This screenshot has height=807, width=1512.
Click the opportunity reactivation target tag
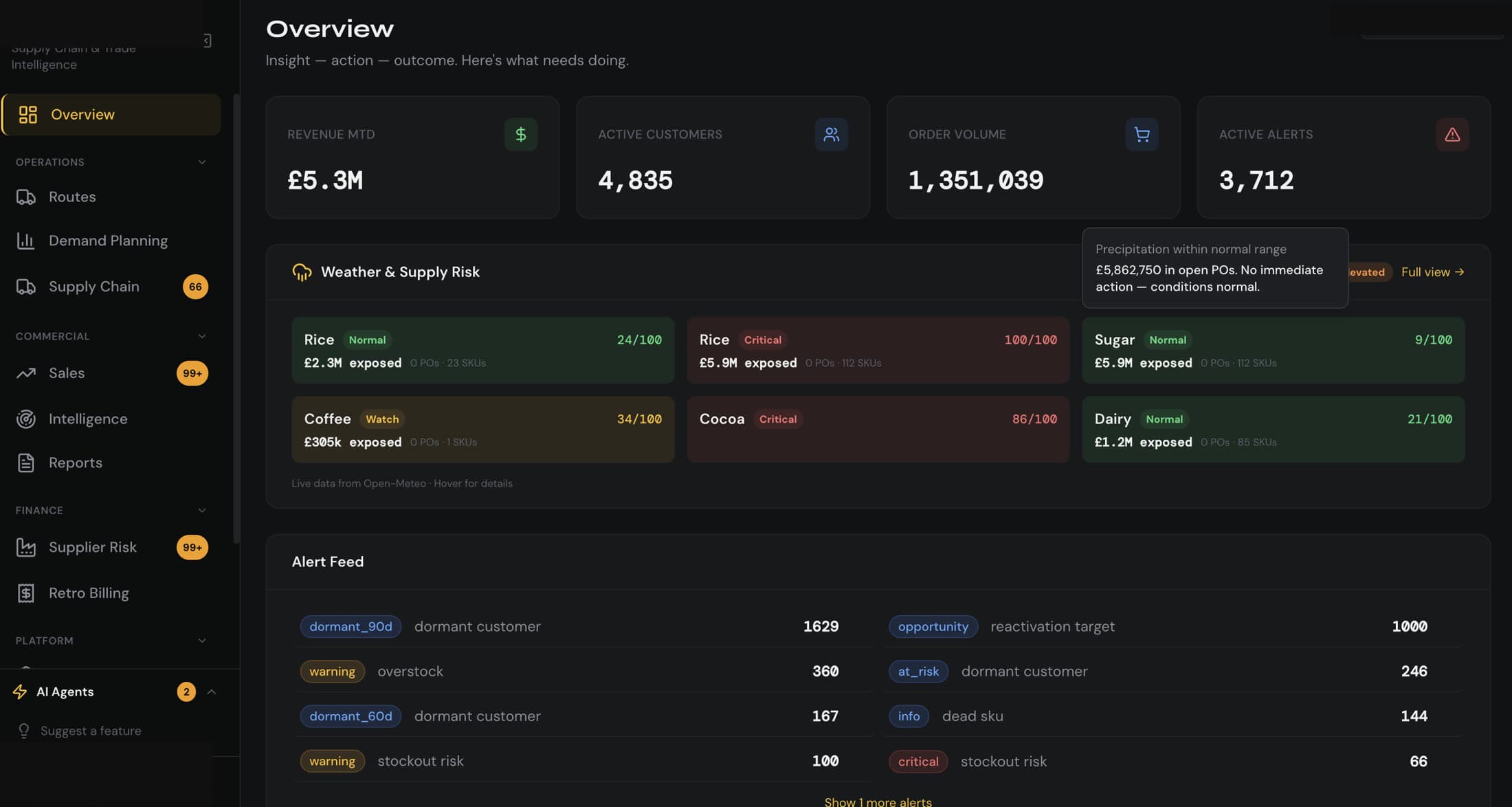(933, 626)
